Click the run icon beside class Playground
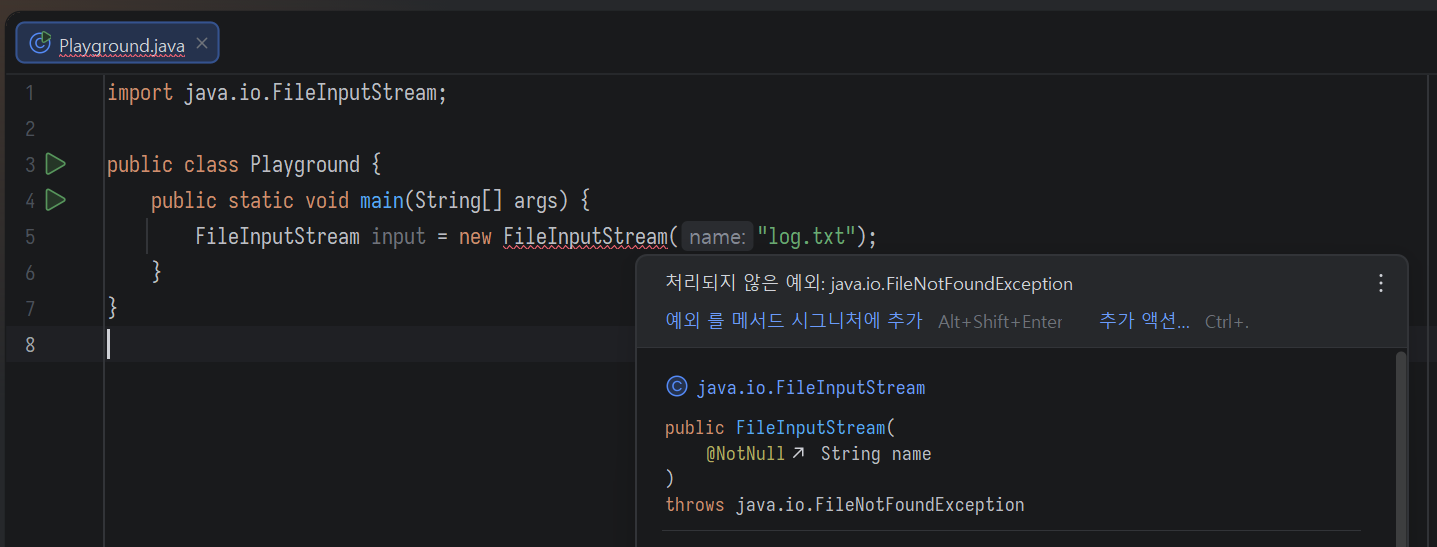Viewport: 1437px width, 547px height. click(x=56, y=164)
